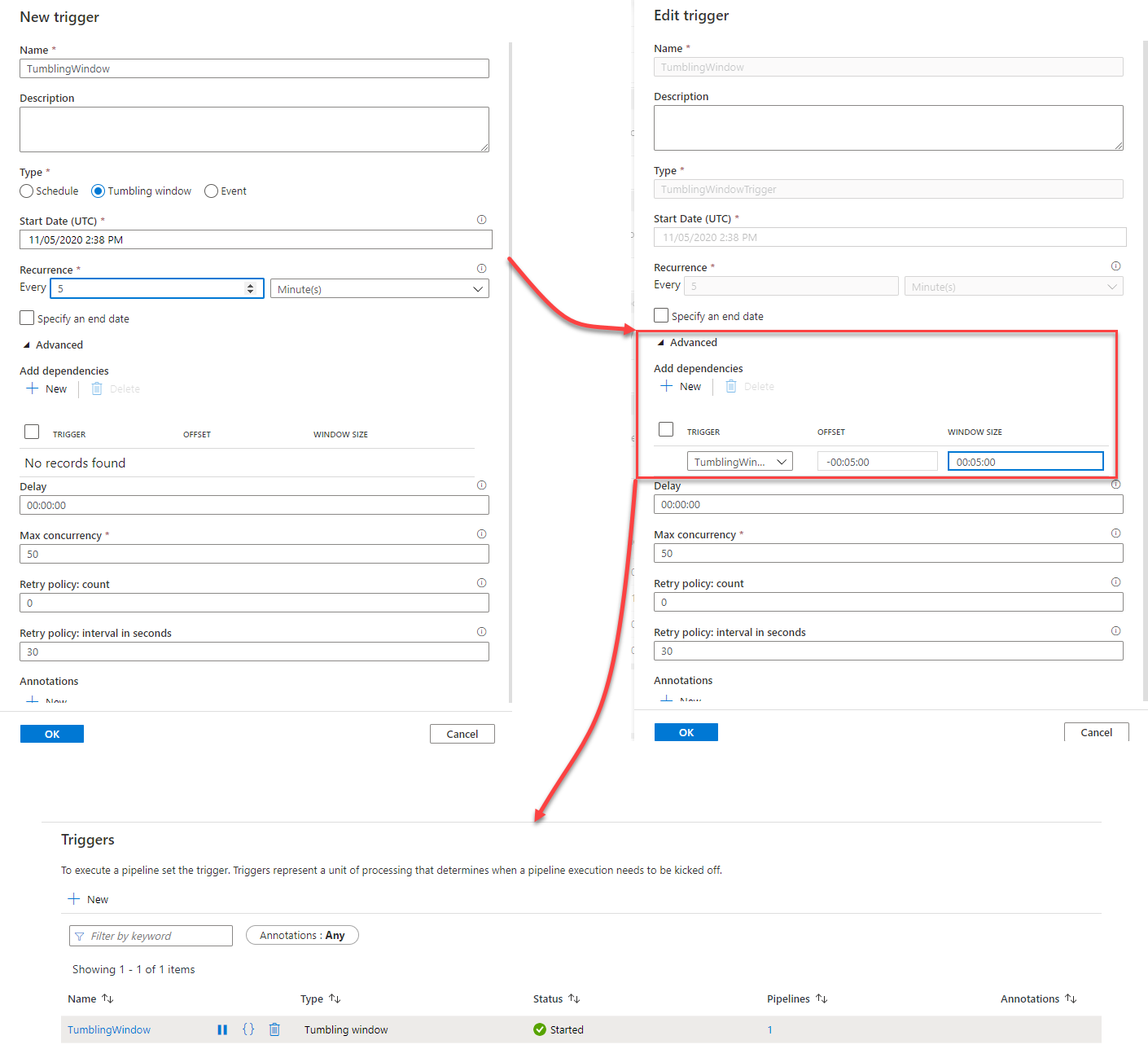Click the plus New icon under Triggers heading
The width and height of the screenshot is (1148, 1062).
(74, 899)
